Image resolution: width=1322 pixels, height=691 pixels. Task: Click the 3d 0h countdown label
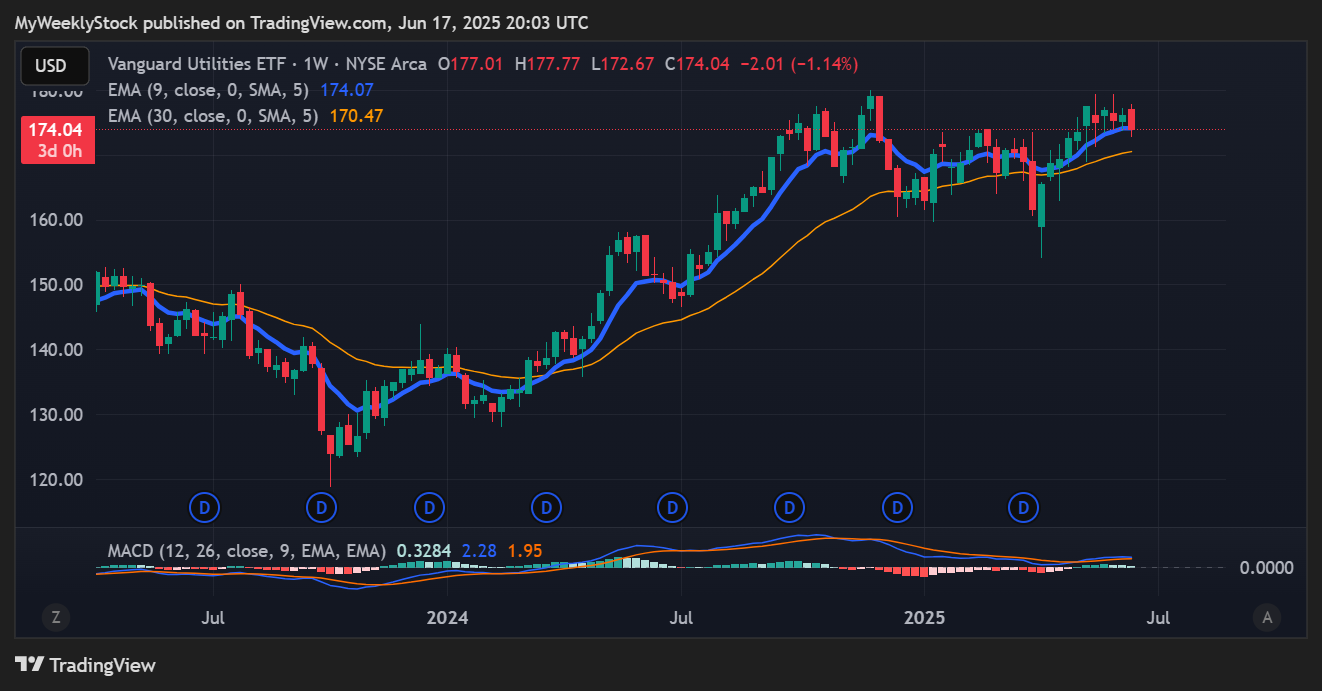coord(59,152)
